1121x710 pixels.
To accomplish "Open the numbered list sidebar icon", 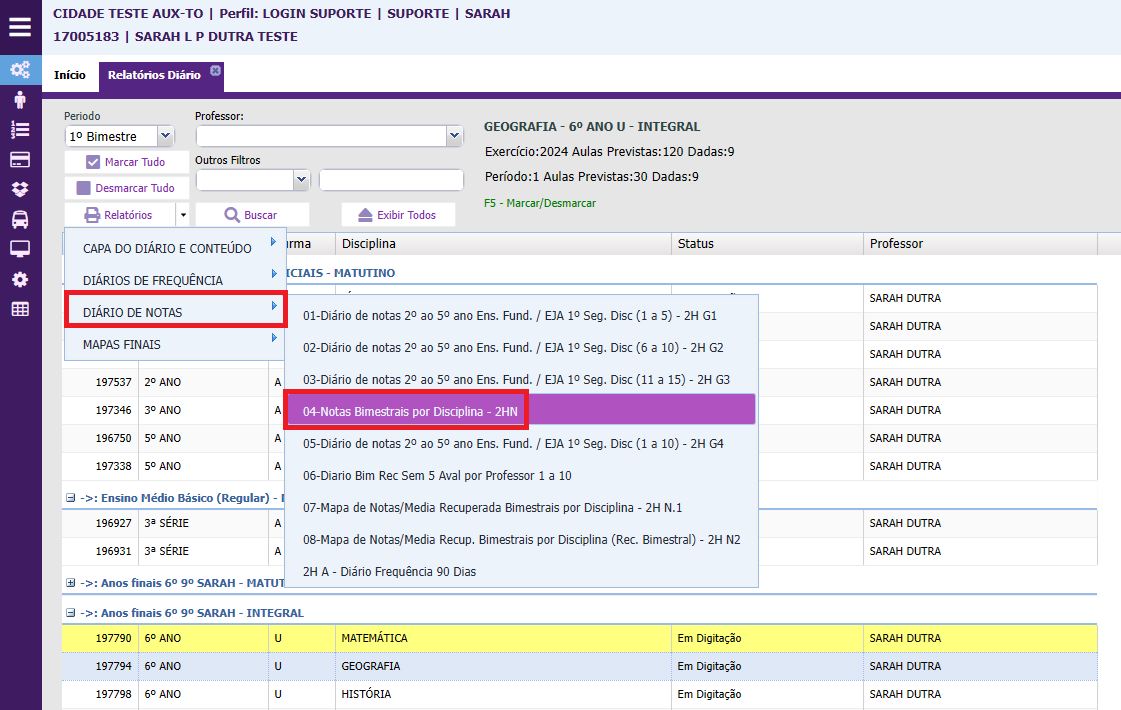I will pos(20,130).
